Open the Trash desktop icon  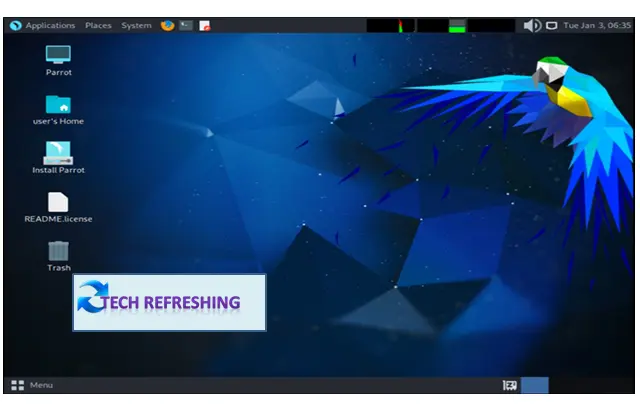tap(58, 251)
